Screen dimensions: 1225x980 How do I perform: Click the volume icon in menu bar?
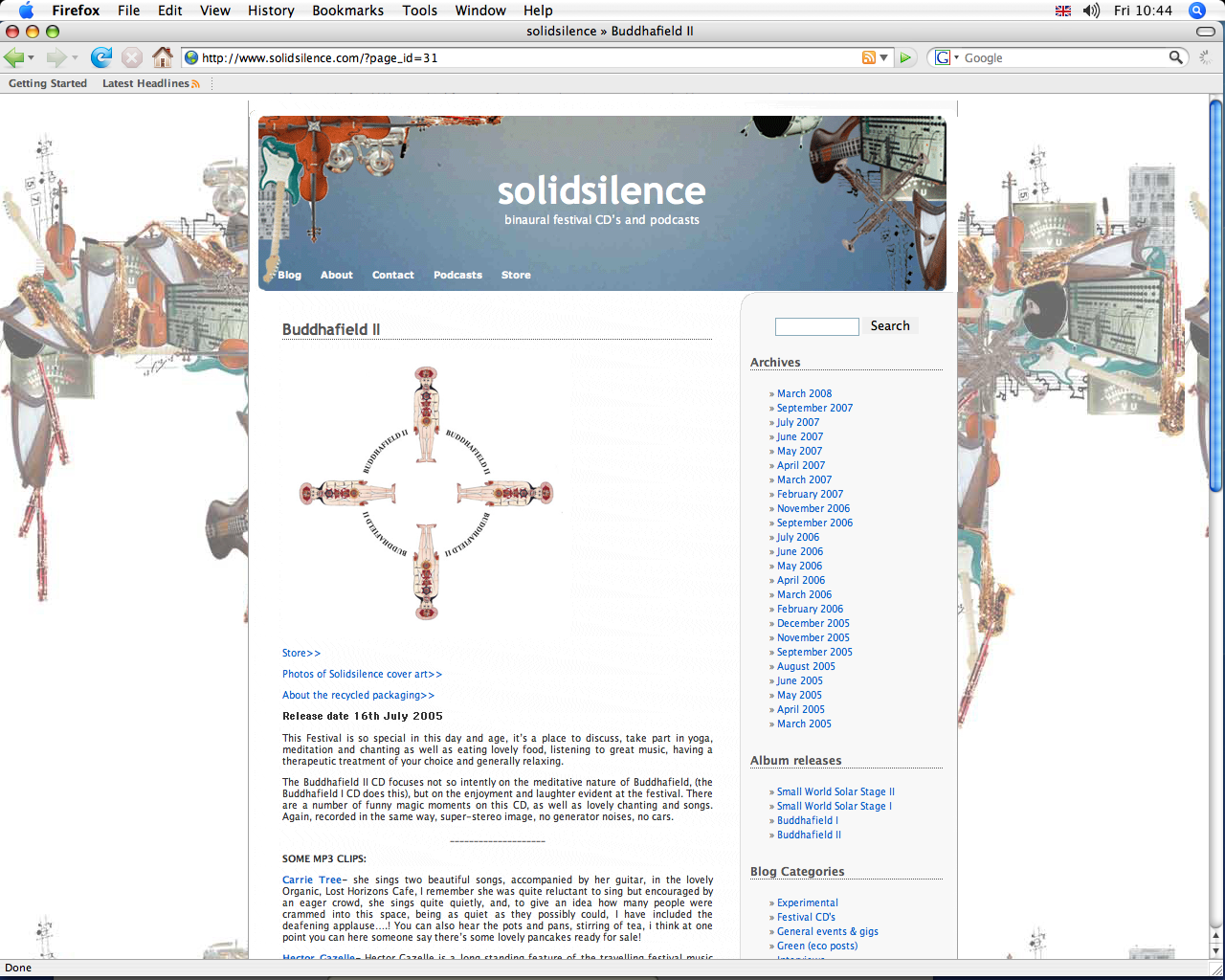(1091, 11)
